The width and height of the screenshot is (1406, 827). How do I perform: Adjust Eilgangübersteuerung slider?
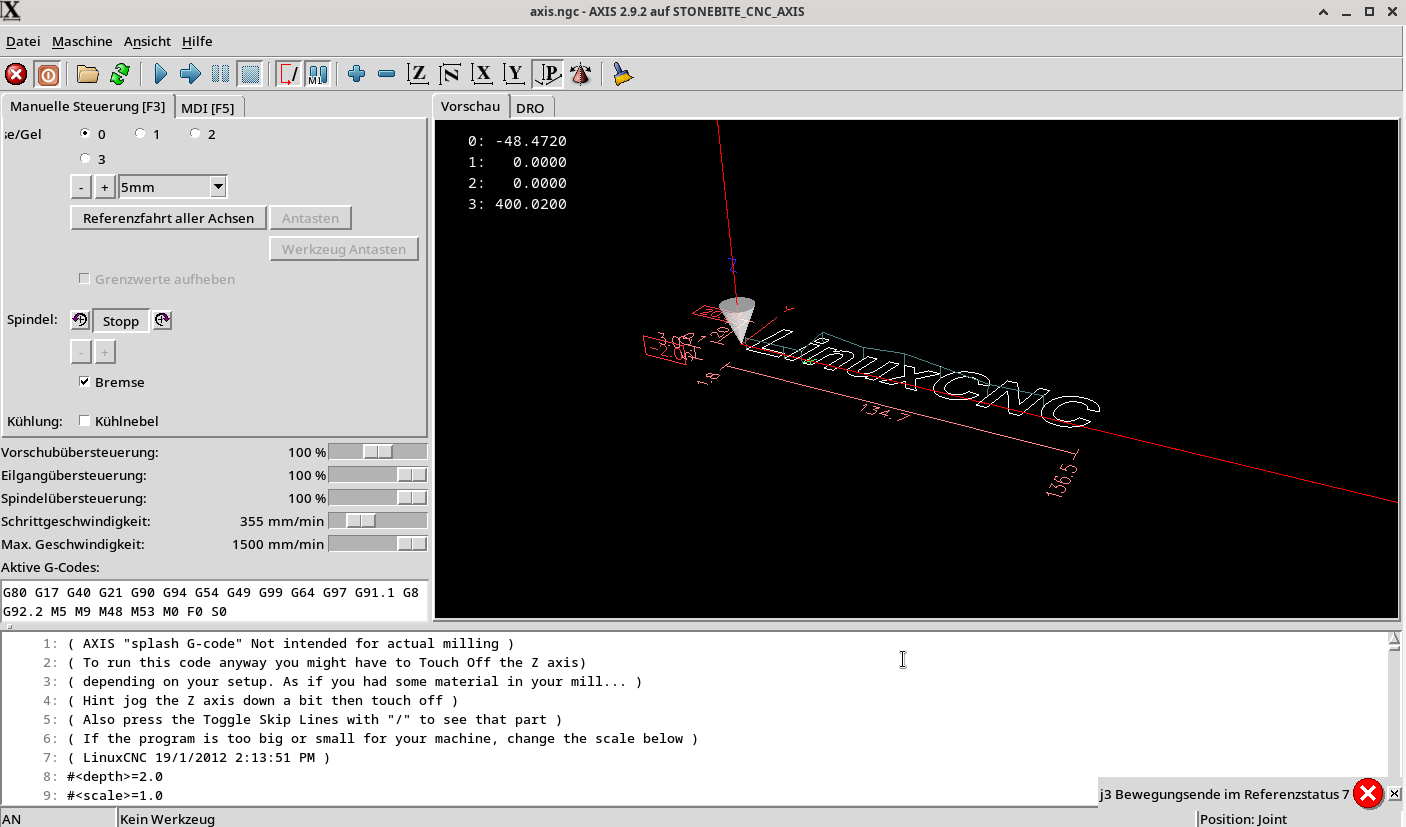click(x=378, y=475)
